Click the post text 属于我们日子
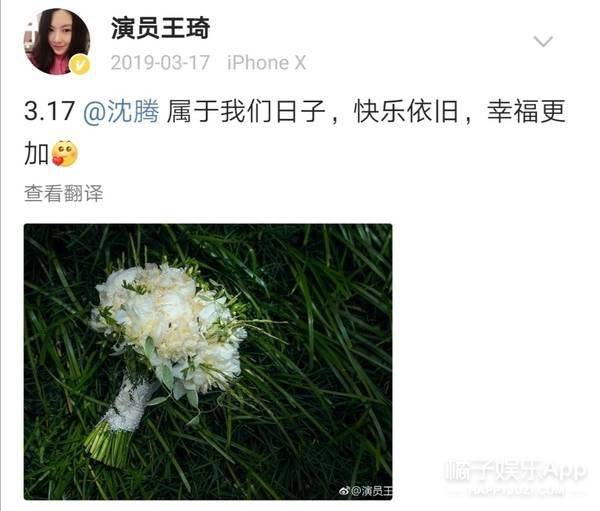The height and width of the screenshot is (511, 600). click(246, 111)
